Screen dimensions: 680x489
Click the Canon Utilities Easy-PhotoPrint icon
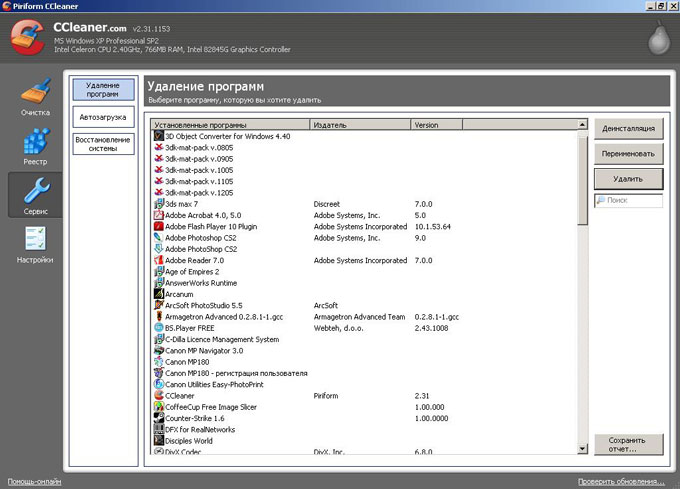tap(159, 384)
